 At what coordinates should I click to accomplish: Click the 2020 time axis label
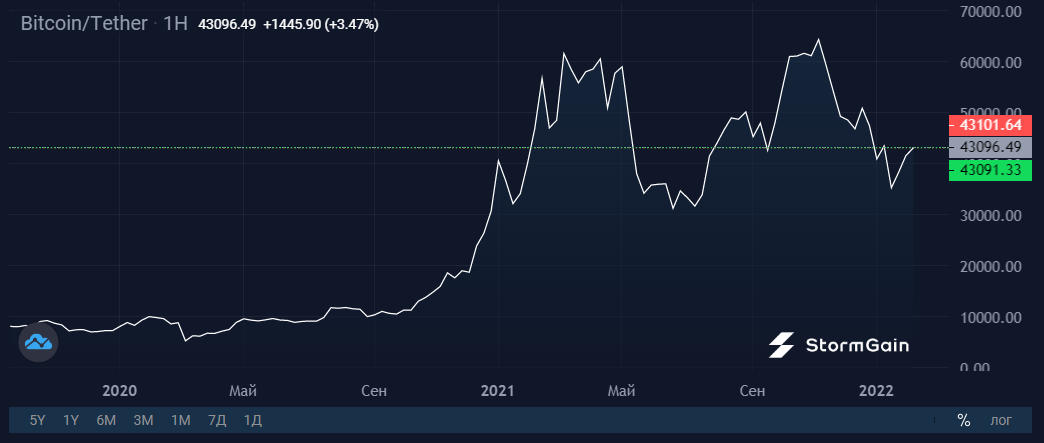coord(120,391)
